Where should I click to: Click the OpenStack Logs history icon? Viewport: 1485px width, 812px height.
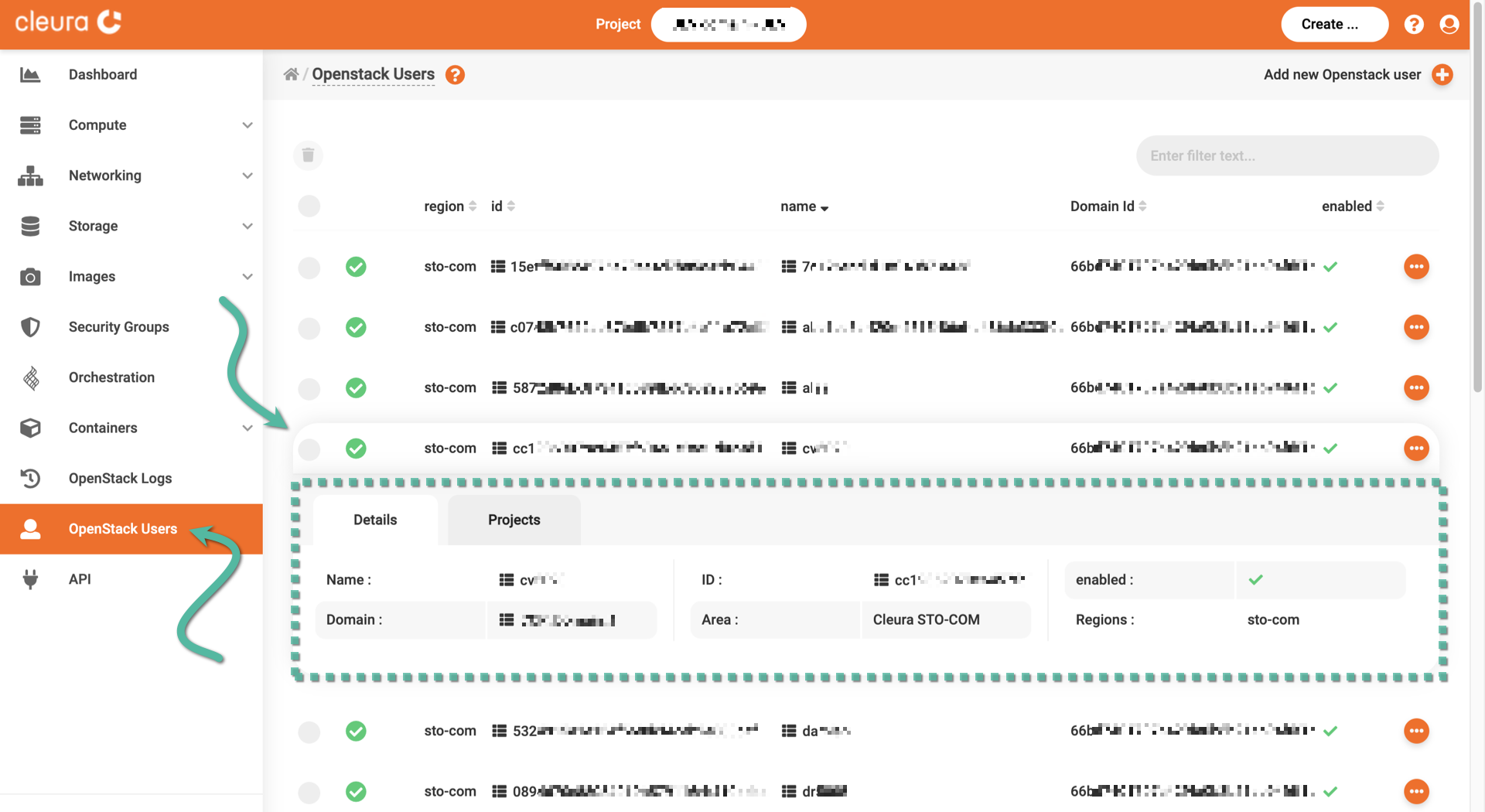point(30,478)
